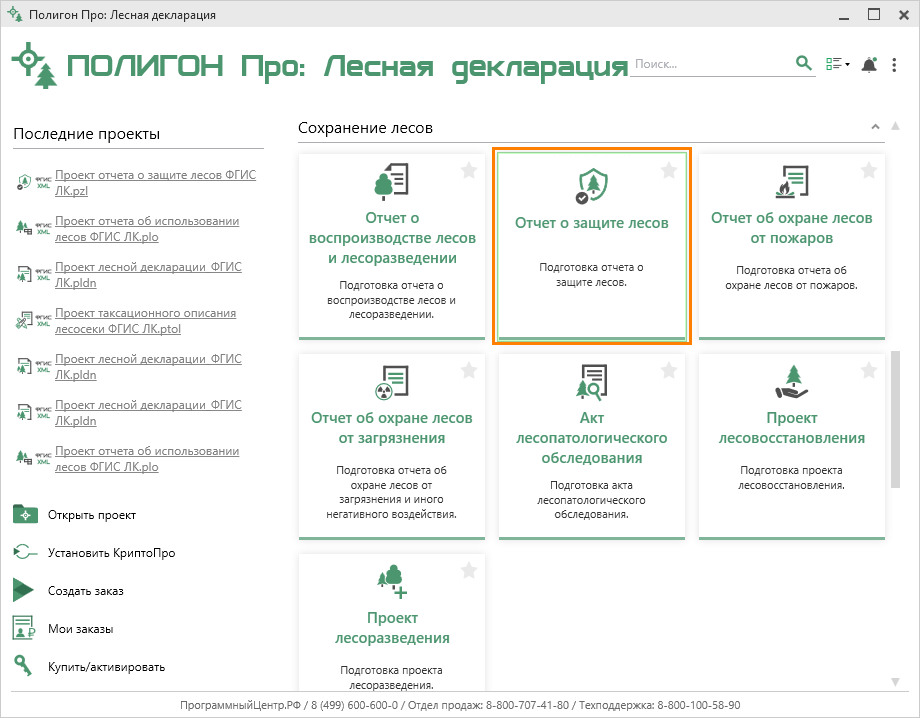920x718 pixels.
Task: Click the hand-with-tree icon of Проект лесовосстановления
Action: [x=792, y=382]
